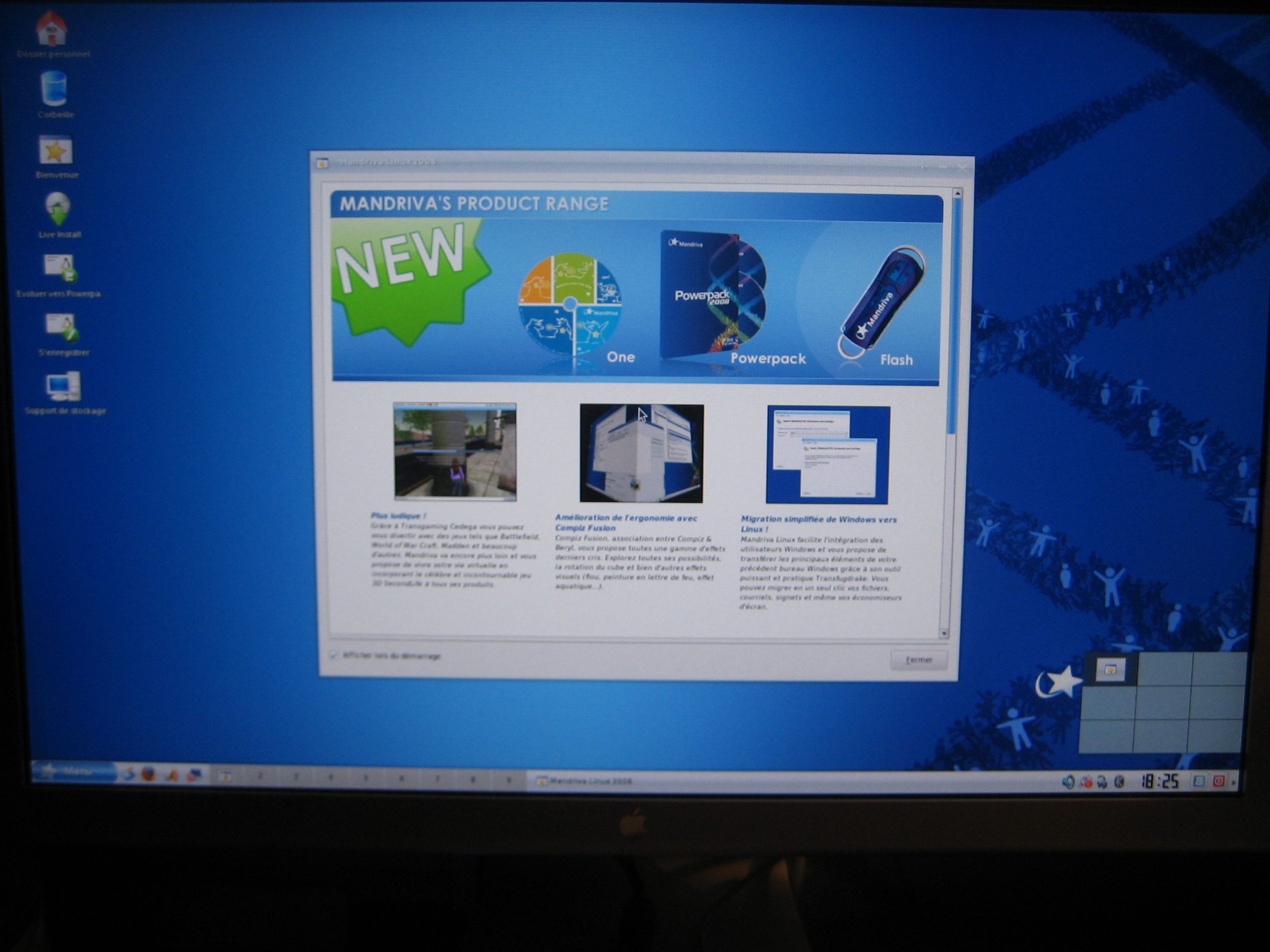Switch to desktop 9 in the taskbar pager
This screenshot has height=952, width=1270.
click(508, 780)
